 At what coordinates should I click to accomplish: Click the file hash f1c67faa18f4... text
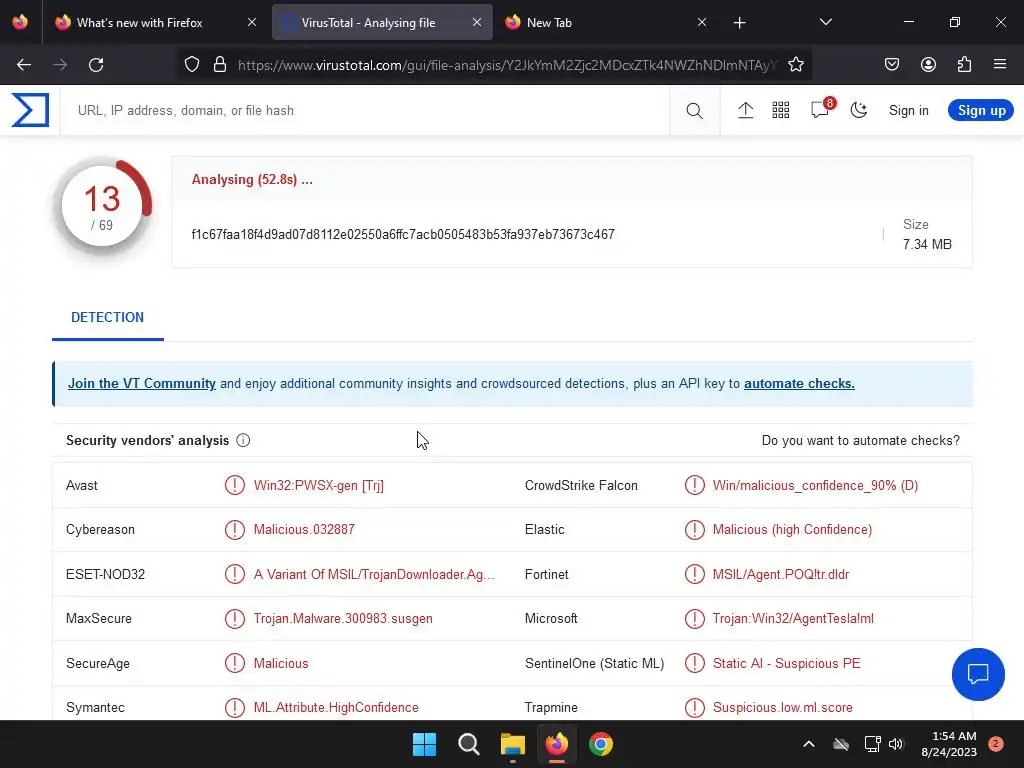coord(403,234)
